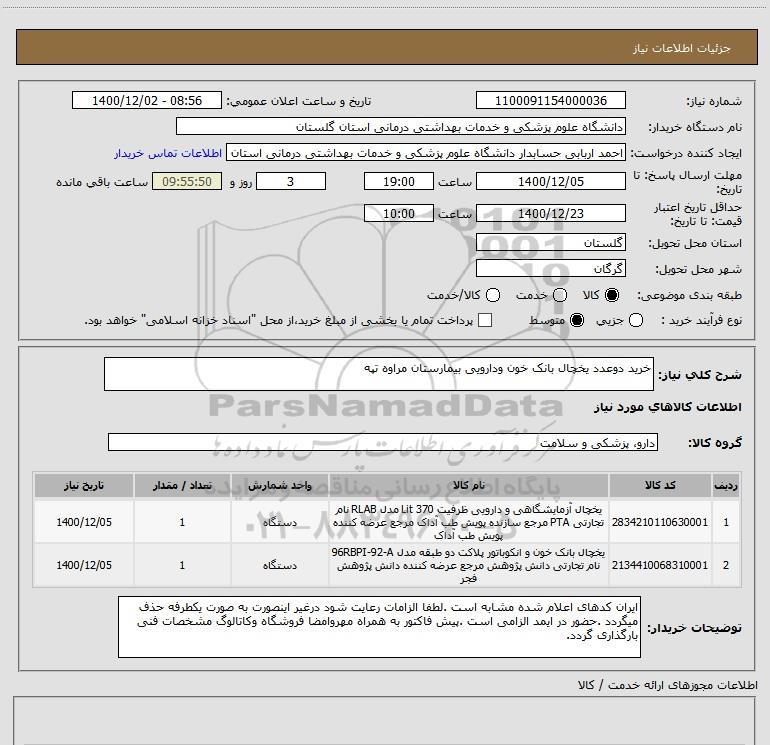Toggle the Islamic treasury payment checkbox
770x745 pixels.
coord(485,321)
